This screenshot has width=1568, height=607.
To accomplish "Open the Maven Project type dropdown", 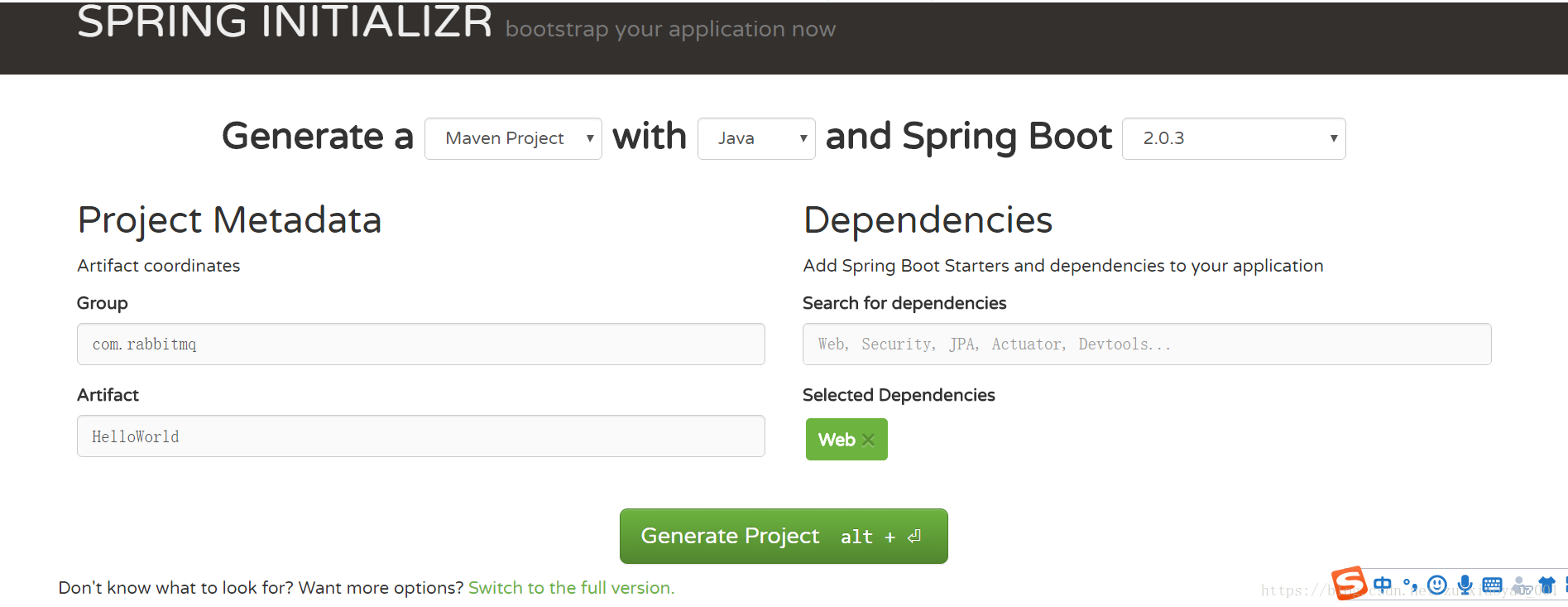I will tap(513, 138).
